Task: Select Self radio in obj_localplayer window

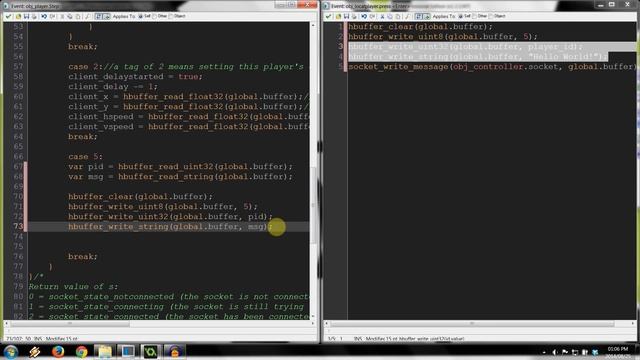Action: (x=464, y=16)
